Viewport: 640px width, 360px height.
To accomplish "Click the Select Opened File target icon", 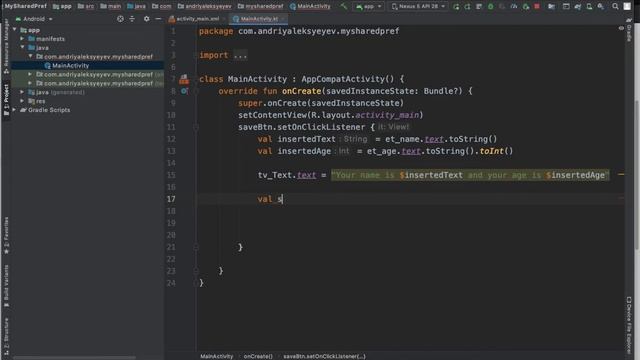I will 120,19.
